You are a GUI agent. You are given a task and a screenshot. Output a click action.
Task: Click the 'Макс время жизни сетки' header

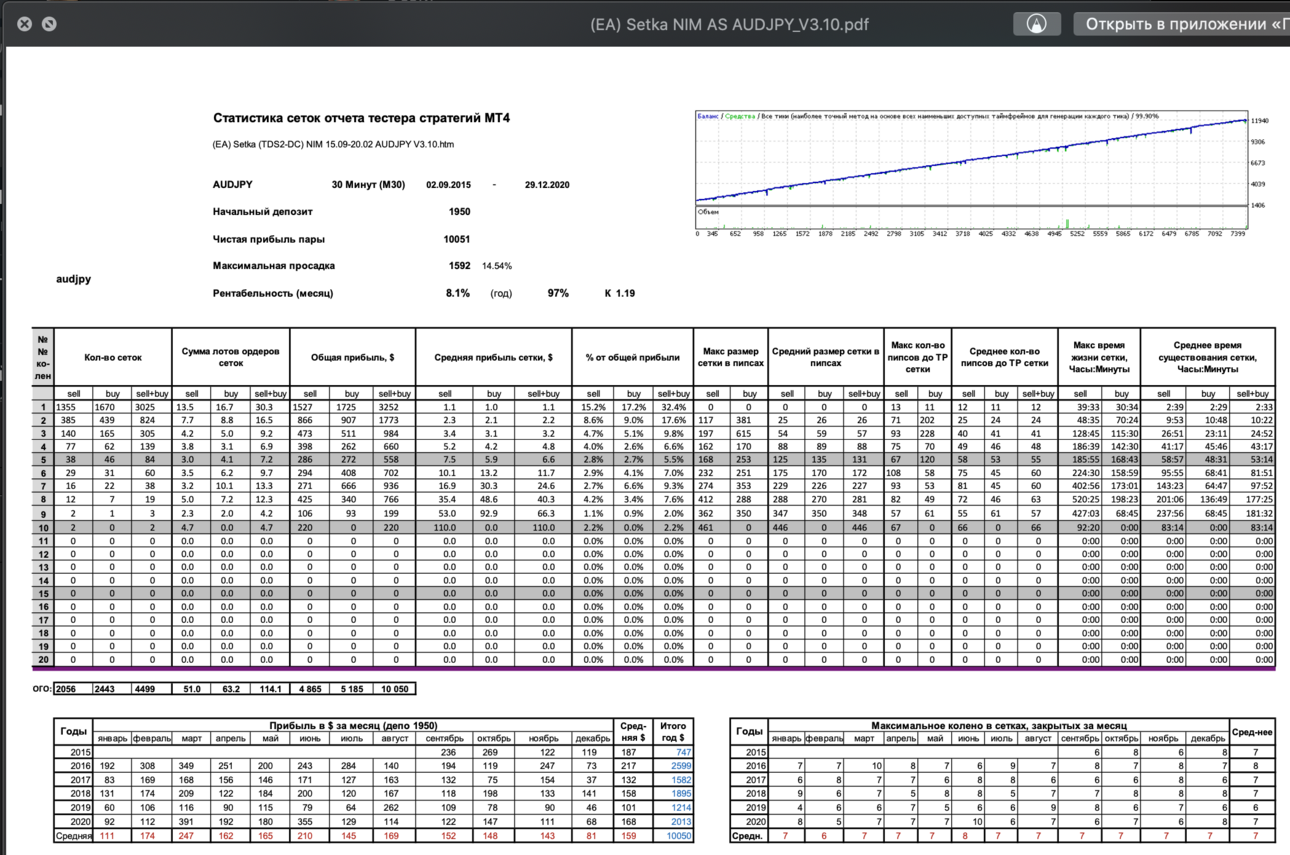point(1099,357)
